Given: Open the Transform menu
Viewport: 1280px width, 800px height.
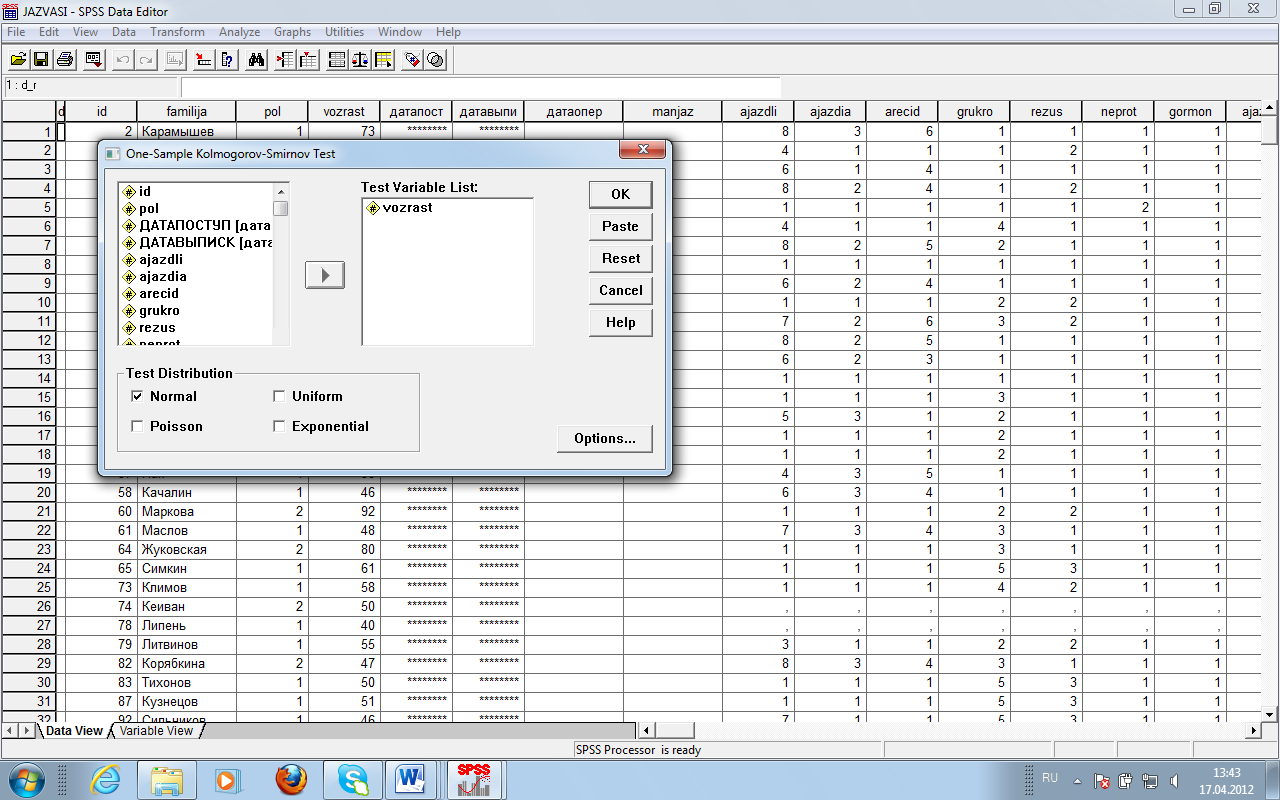Looking at the screenshot, I should point(177,32).
